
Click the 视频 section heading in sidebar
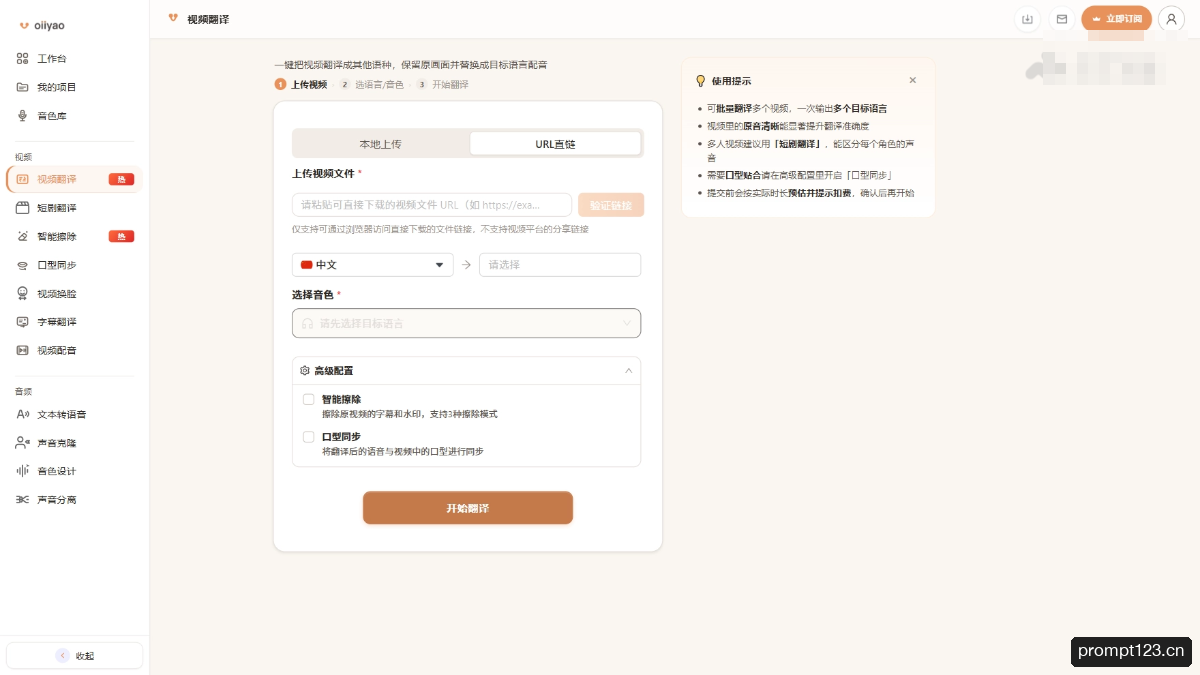coord(23,157)
